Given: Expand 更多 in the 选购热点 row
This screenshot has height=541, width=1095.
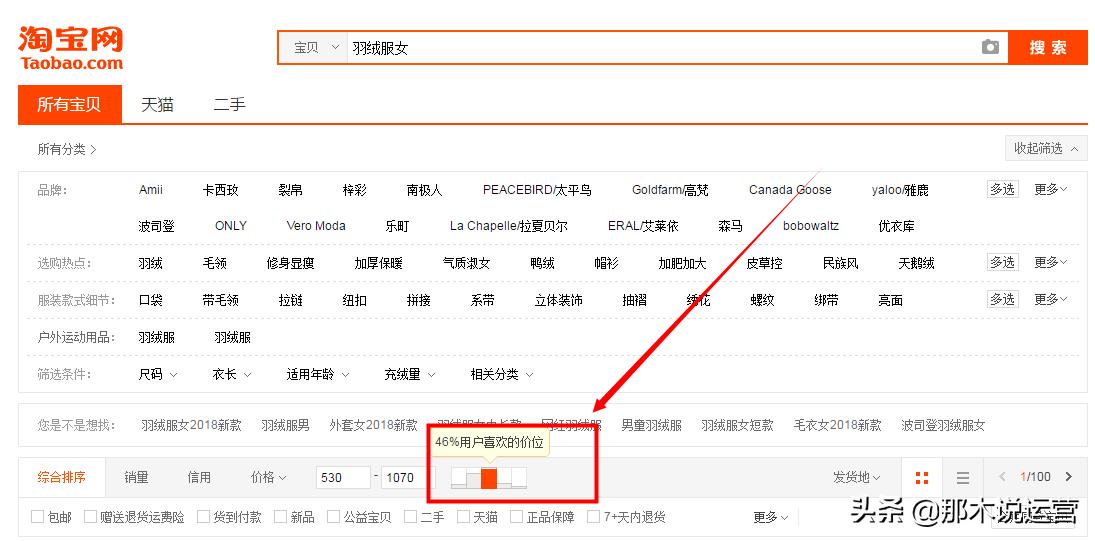Looking at the screenshot, I should (x=1051, y=262).
